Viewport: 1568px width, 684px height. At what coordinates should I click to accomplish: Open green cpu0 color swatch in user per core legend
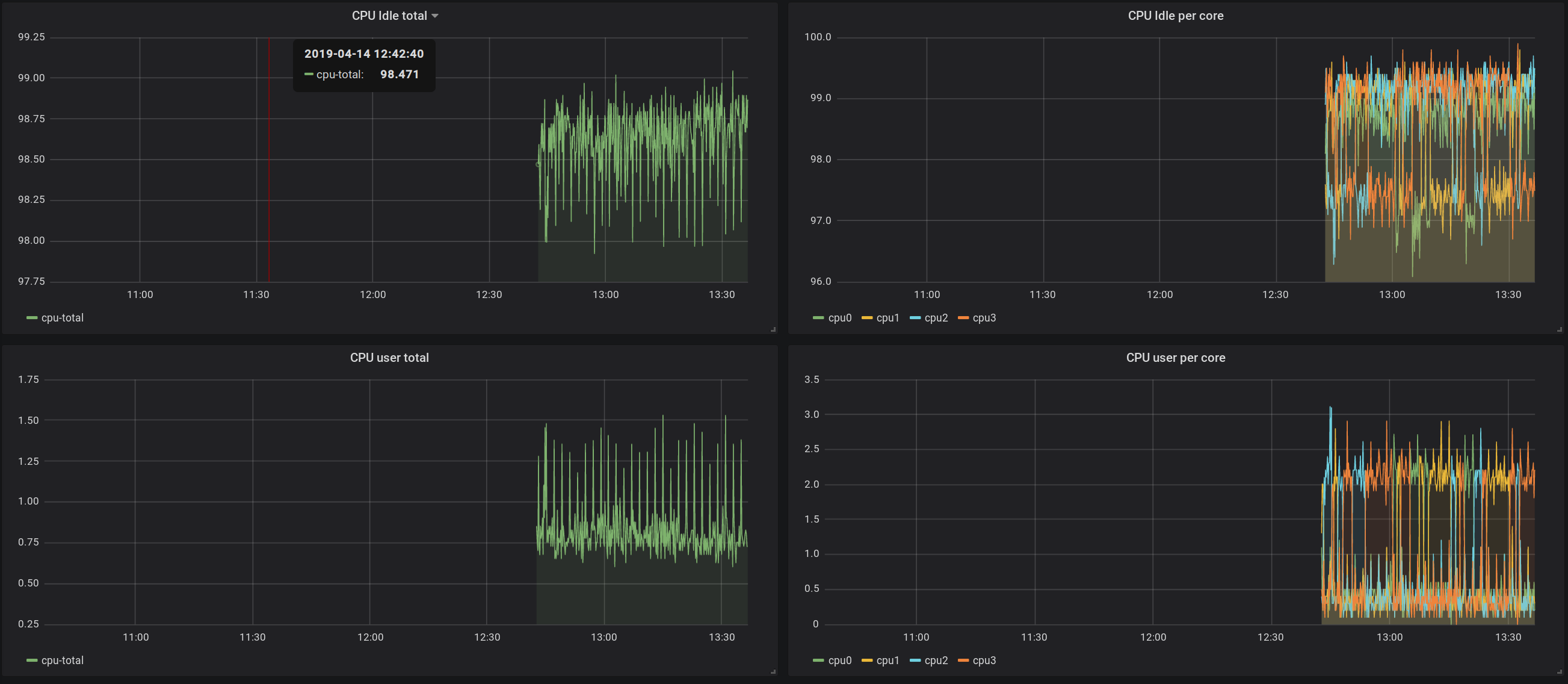point(818,661)
